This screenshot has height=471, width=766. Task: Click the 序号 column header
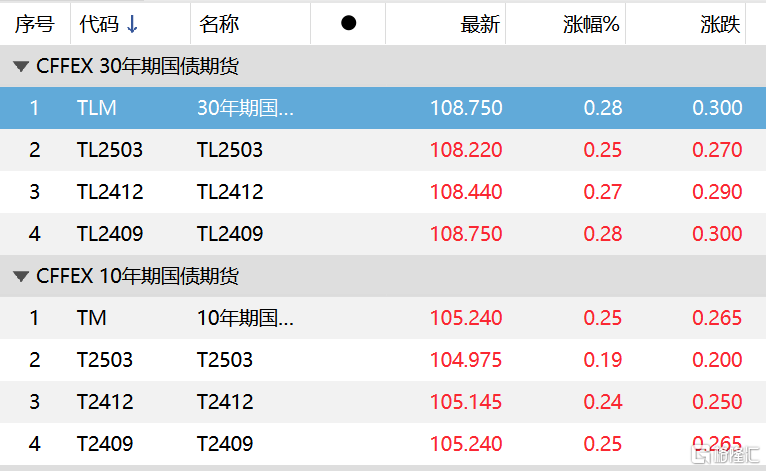pyautogui.click(x=34, y=24)
